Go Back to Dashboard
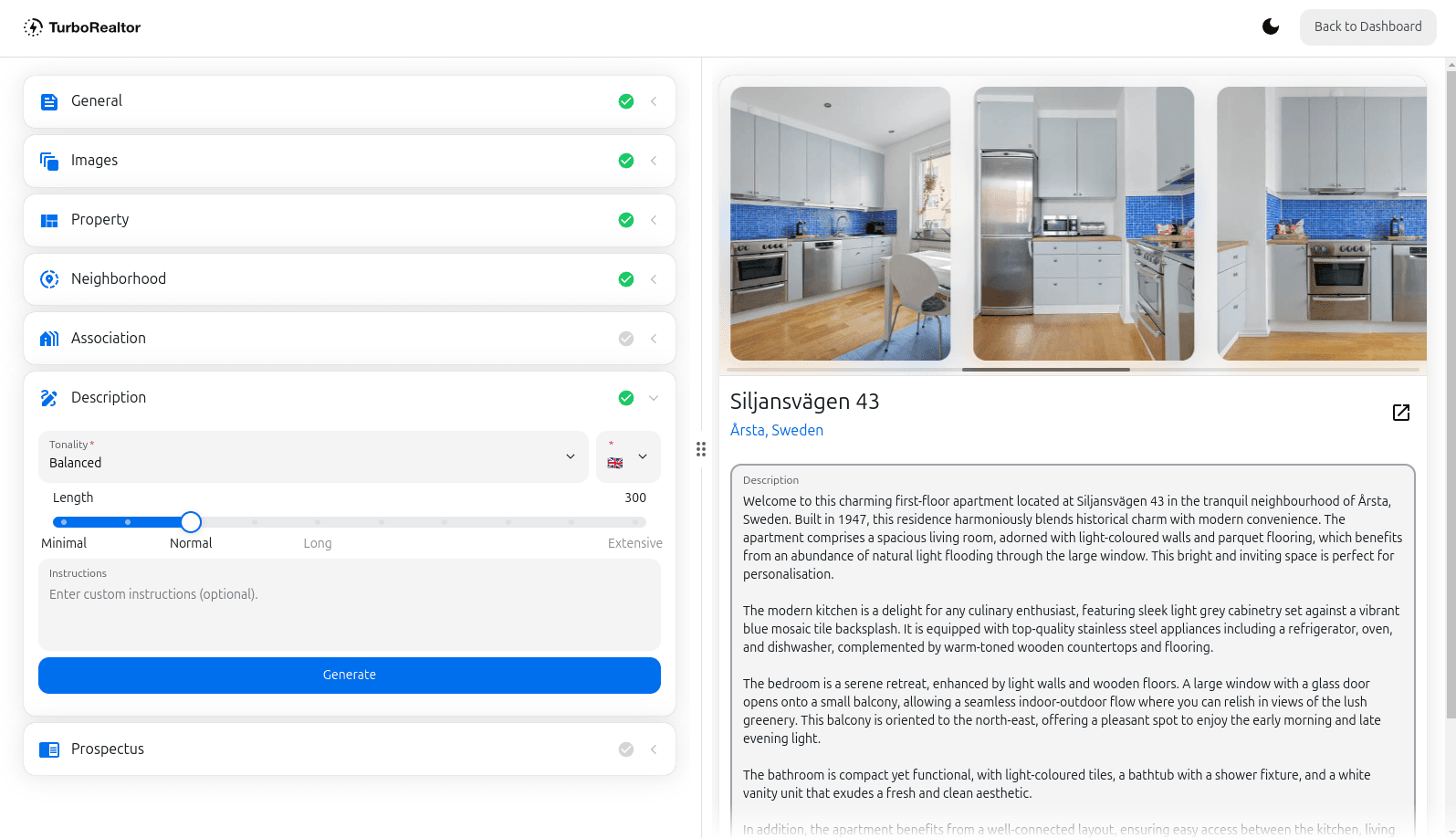The height and width of the screenshot is (838, 1456). (1367, 26)
